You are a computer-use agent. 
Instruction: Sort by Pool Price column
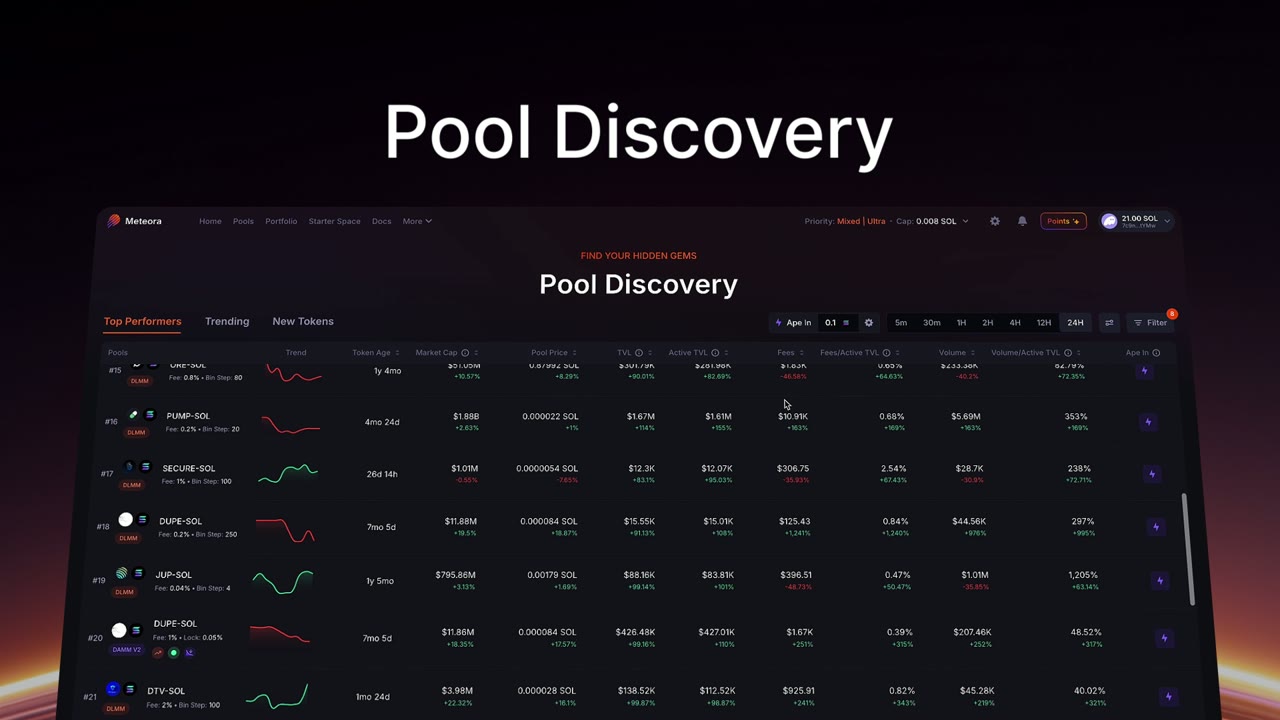point(553,353)
